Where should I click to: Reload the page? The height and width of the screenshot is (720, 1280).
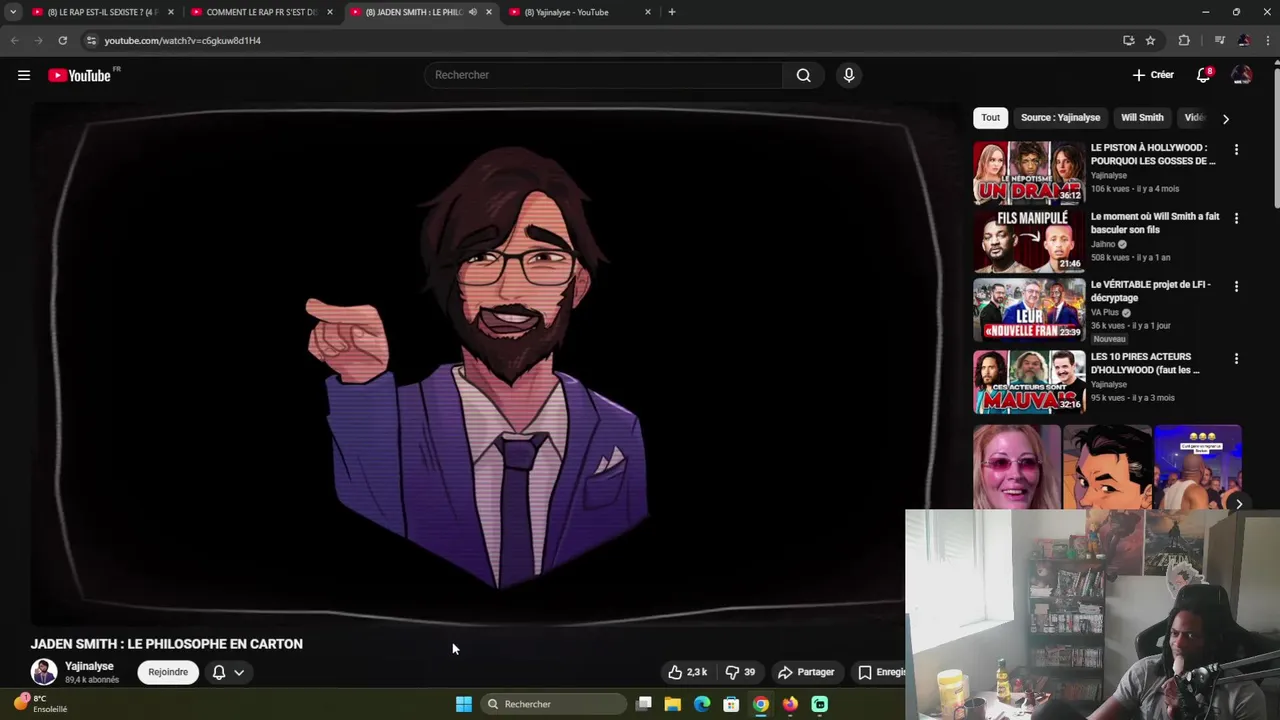tap(62, 40)
